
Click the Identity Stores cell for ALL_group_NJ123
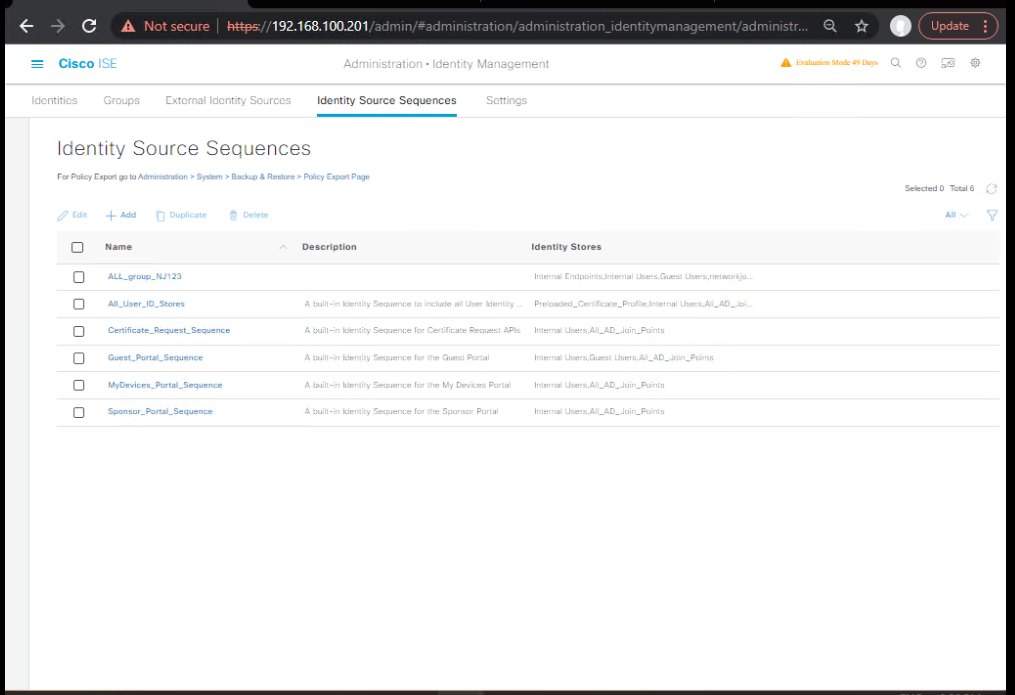coord(643,276)
